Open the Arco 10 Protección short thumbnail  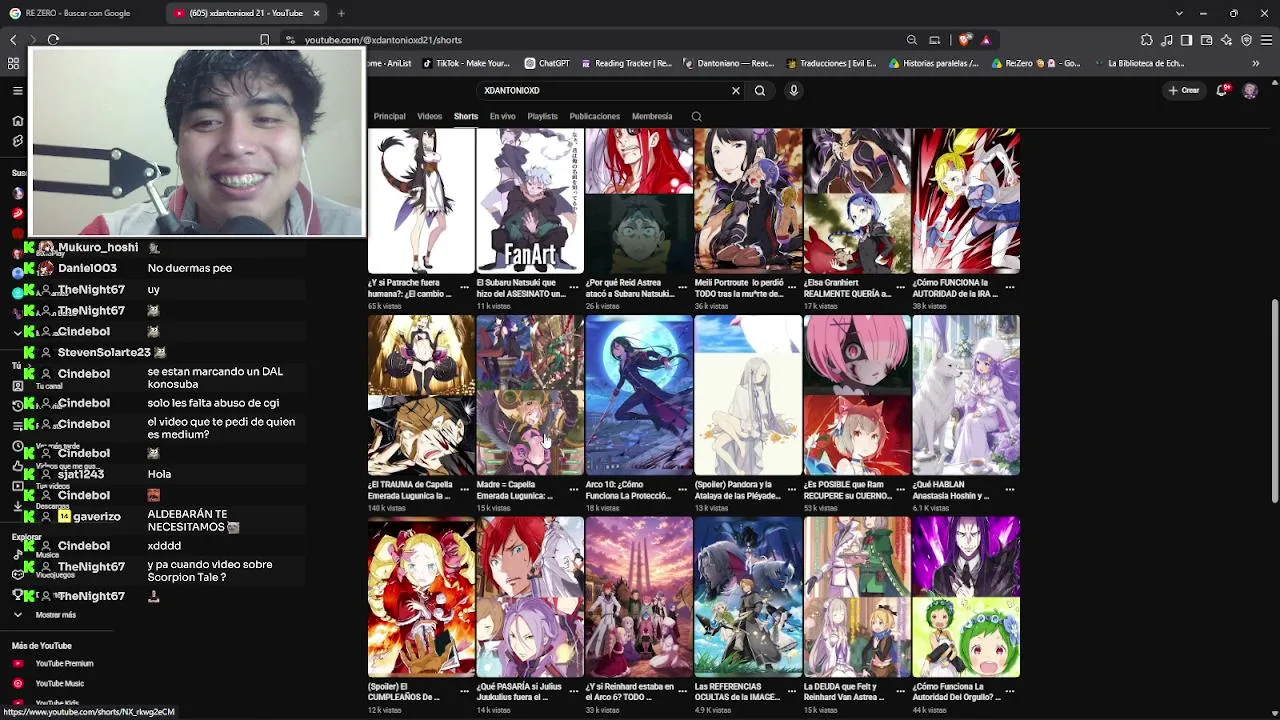click(x=639, y=395)
